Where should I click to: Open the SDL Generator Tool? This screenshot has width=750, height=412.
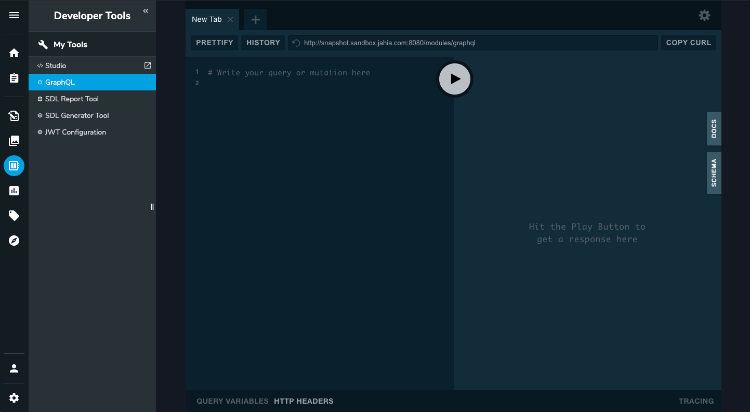92,116
